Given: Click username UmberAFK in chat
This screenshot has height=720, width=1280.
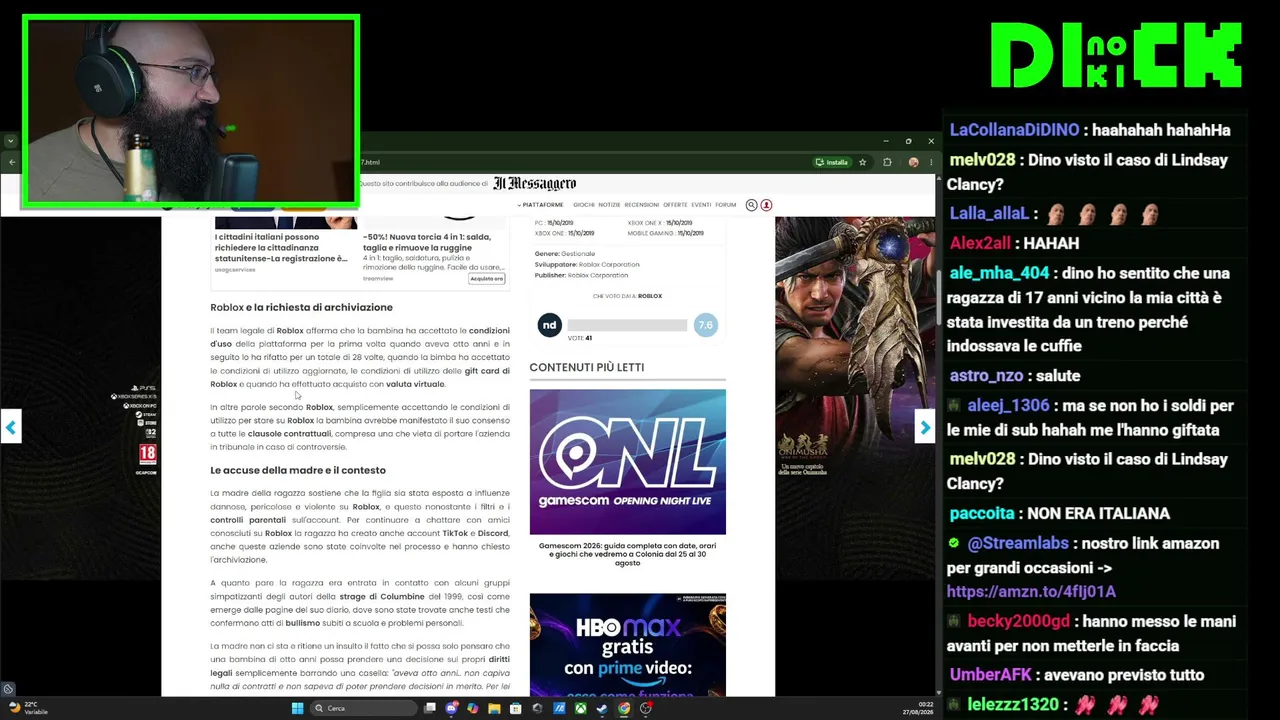Looking at the screenshot, I should point(991,675).
